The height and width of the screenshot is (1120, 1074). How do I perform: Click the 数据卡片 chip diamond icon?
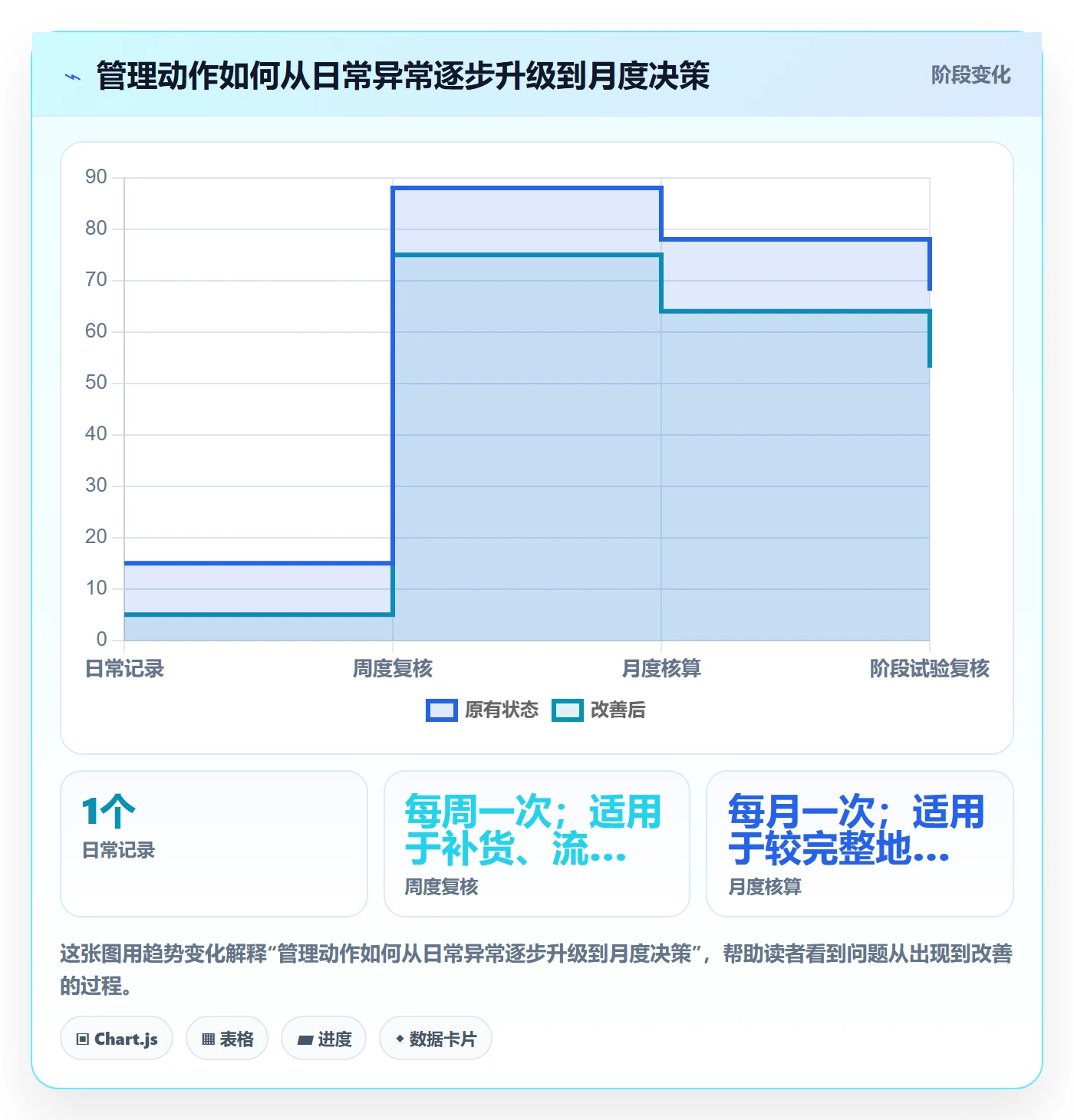(400, 1039)
